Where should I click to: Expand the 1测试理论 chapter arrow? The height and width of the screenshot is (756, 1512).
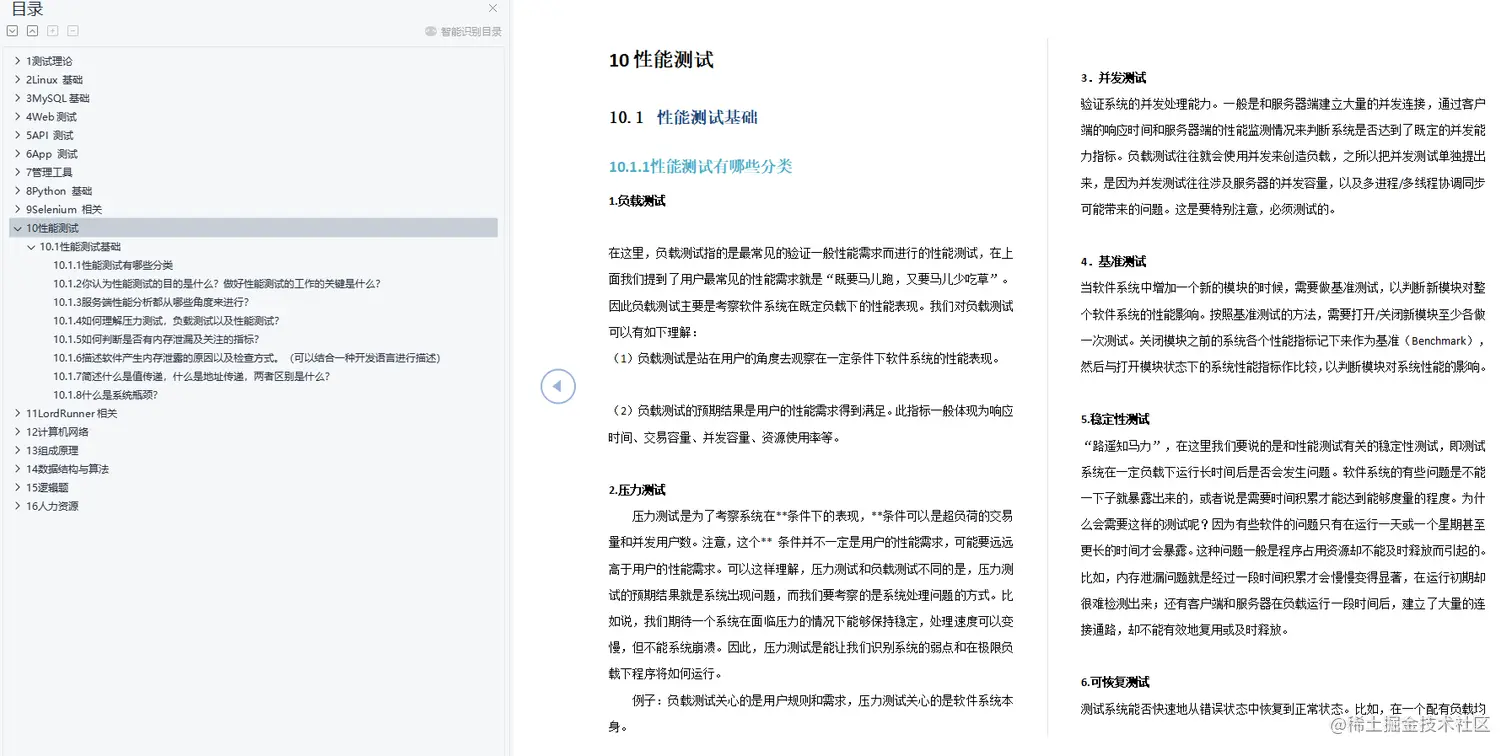(17, 61)
